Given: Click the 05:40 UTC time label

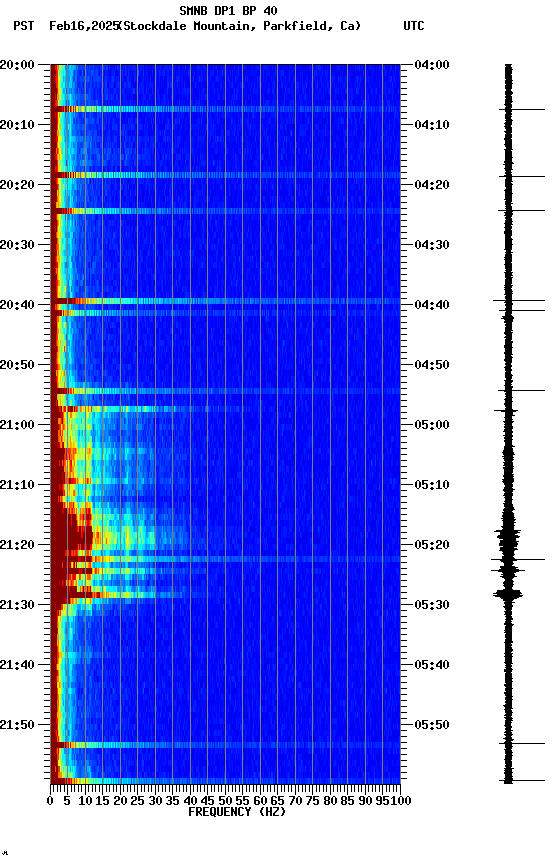Looking at the screenshot, I should 432,665.
